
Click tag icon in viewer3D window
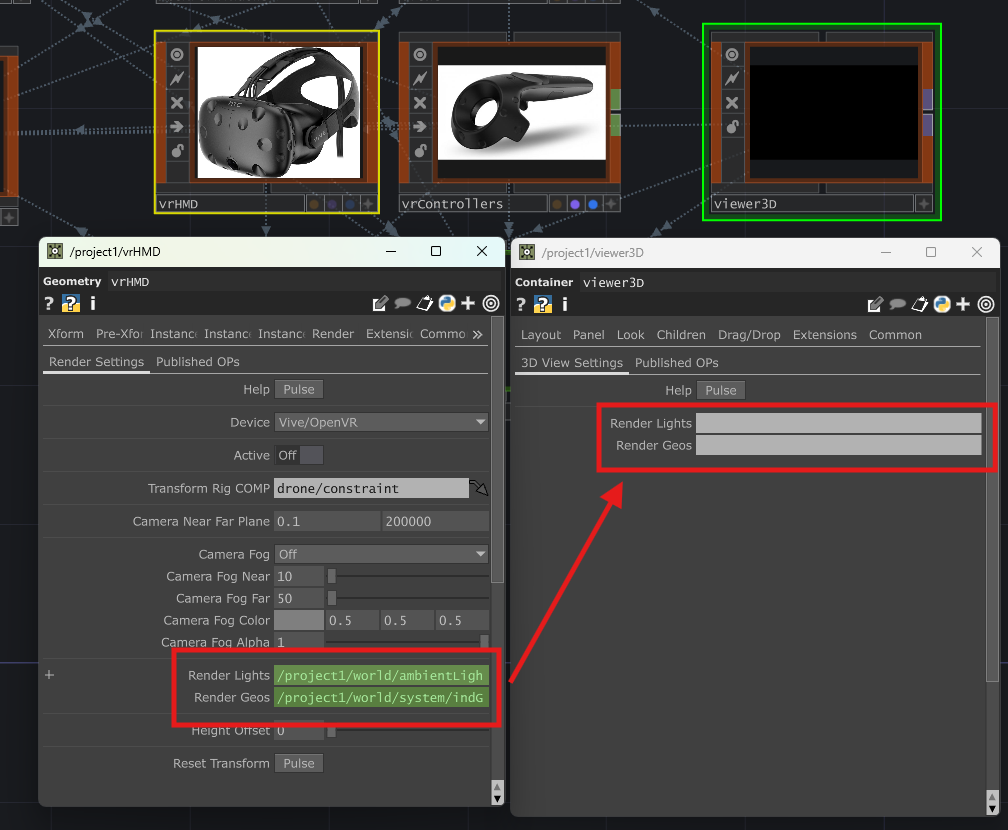click(920, 305)
